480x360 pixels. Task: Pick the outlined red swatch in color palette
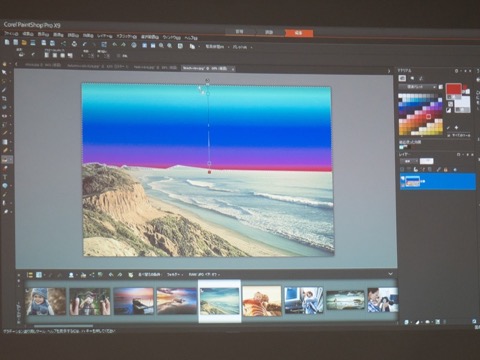pos(428,116)
